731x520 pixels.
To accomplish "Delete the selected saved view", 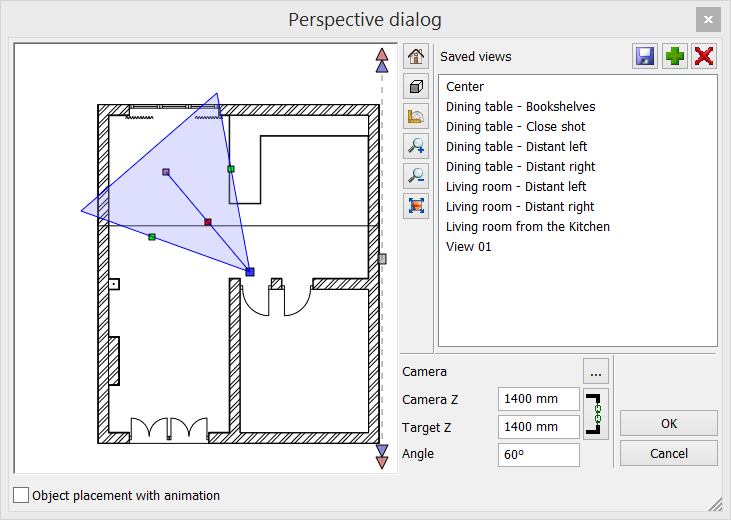I will tap(704, 57).
